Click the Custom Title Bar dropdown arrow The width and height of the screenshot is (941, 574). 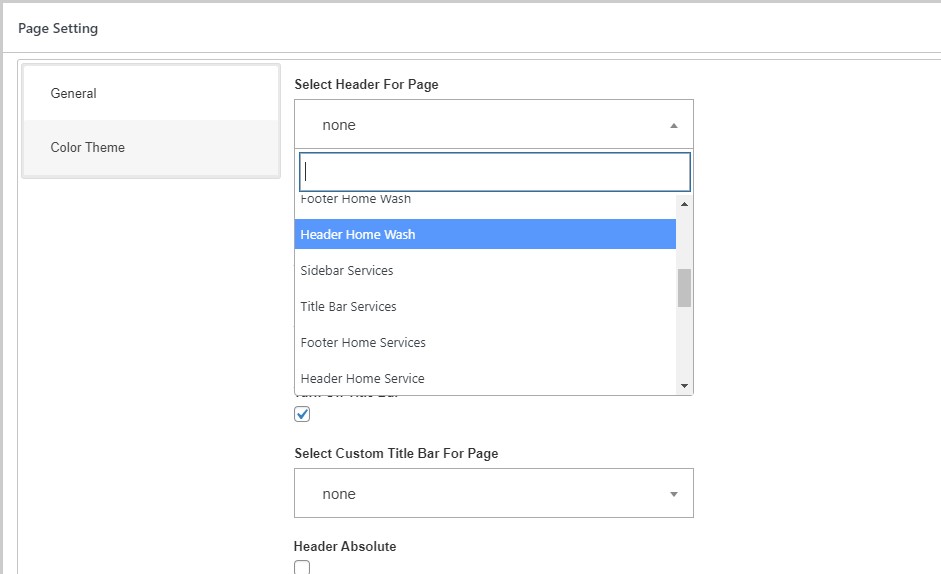click(x=673, y=494)
